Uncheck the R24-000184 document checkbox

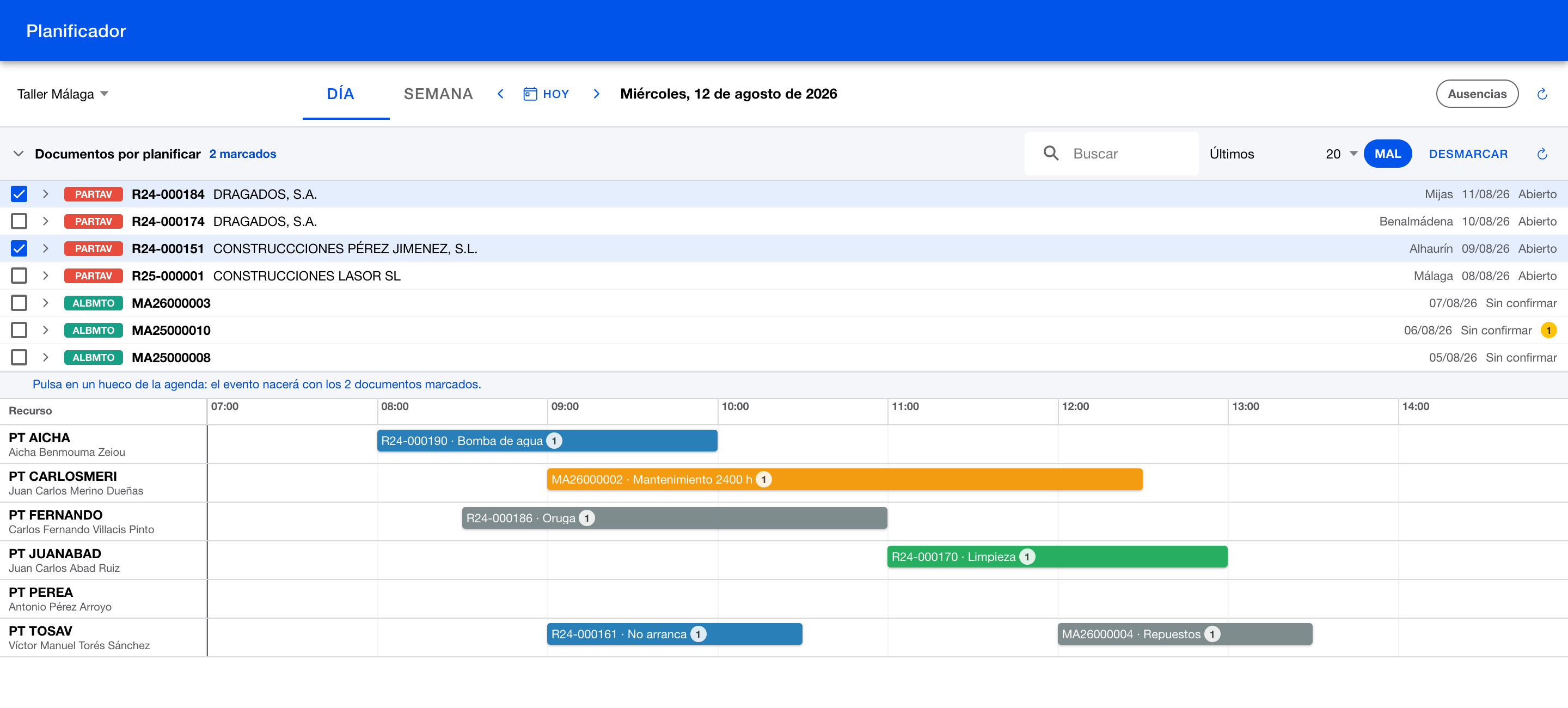pyautogui.click(x=19, y=194)
